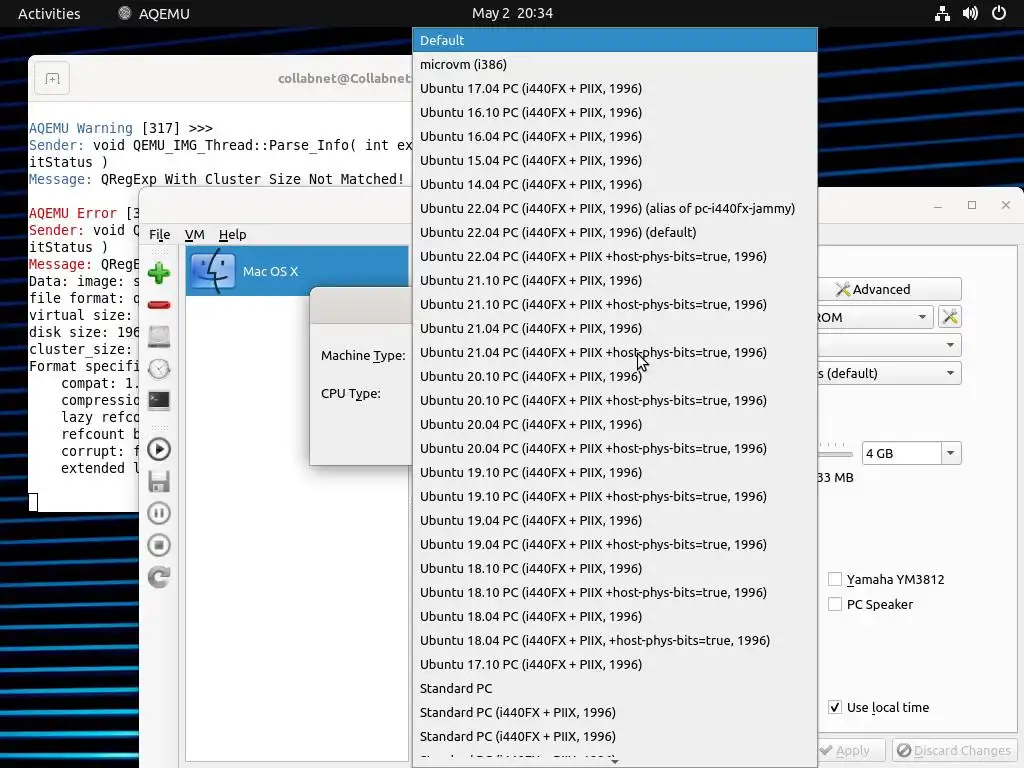Select Ubuntu 19.04 PC (i440FX + PIIX, 1996)
The image size is (1024, 768).
click(x=615, y=520)
